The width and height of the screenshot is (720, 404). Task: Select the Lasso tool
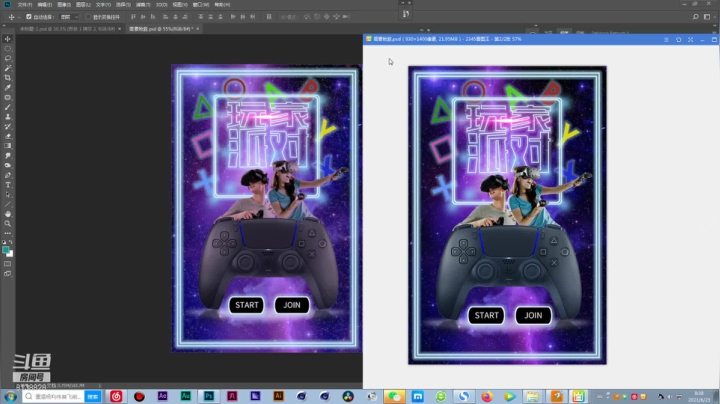8,58
